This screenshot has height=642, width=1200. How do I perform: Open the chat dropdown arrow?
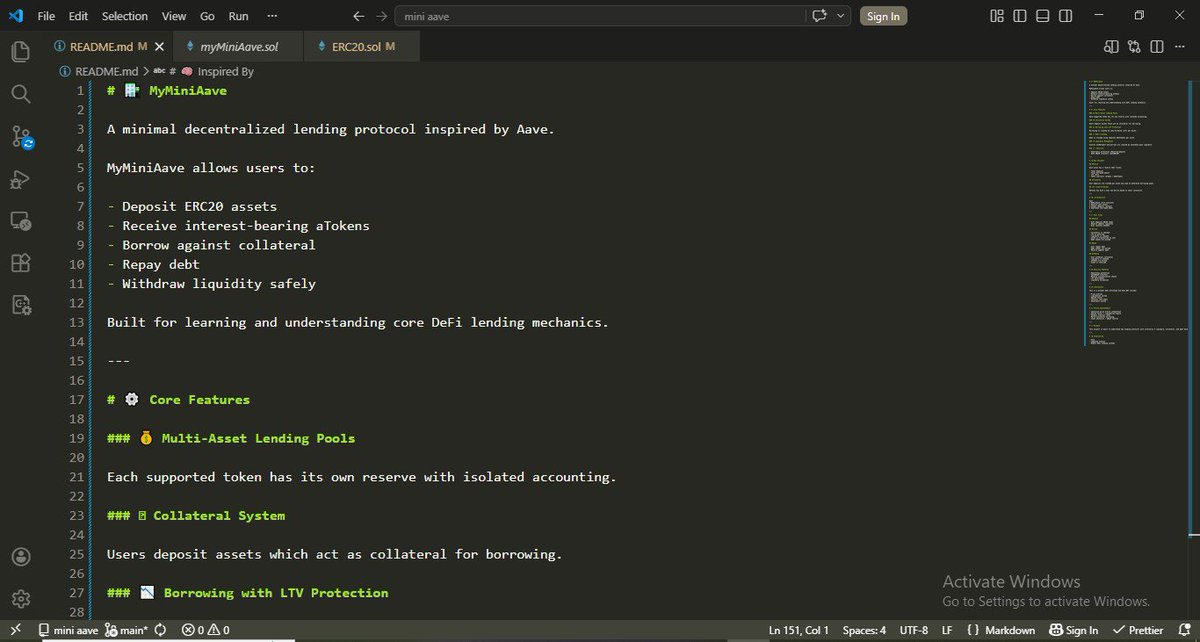tap(841, 16)
